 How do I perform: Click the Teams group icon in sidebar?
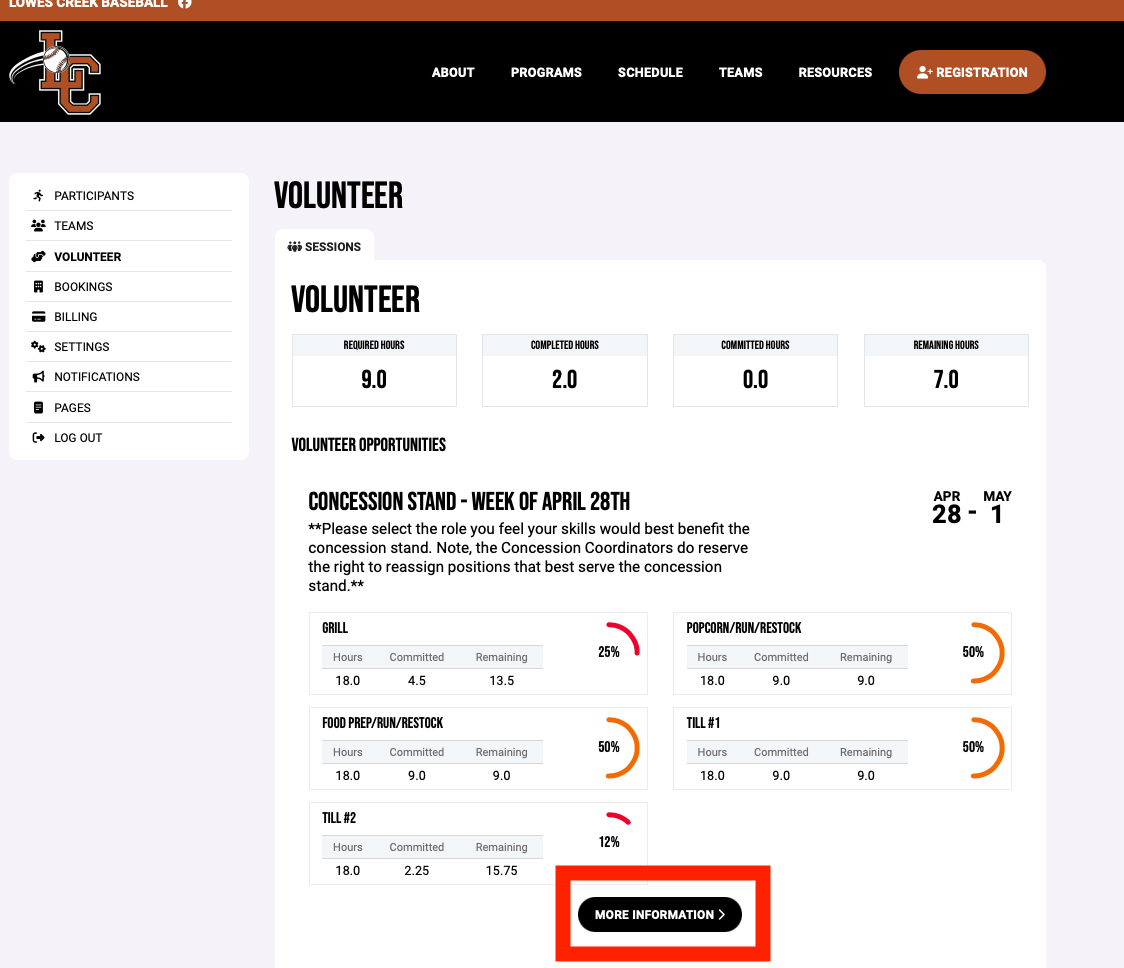tap(38, 226)
